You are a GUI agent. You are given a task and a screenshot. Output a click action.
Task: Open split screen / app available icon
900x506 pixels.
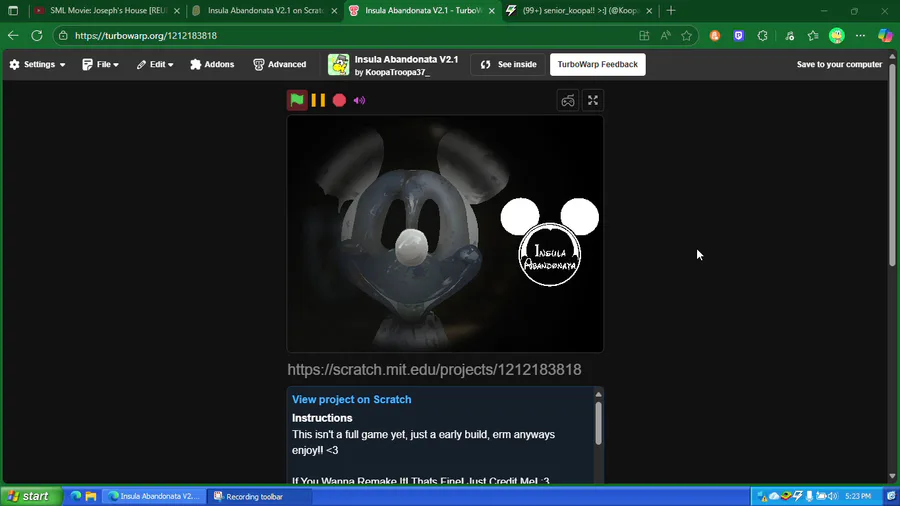click(644, 36)
